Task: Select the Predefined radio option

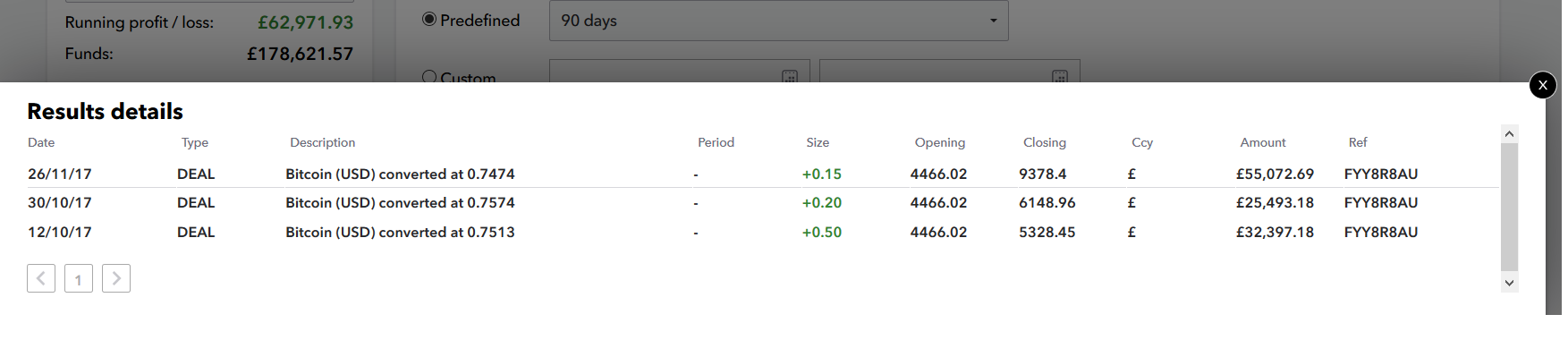Action: [429, 19]
